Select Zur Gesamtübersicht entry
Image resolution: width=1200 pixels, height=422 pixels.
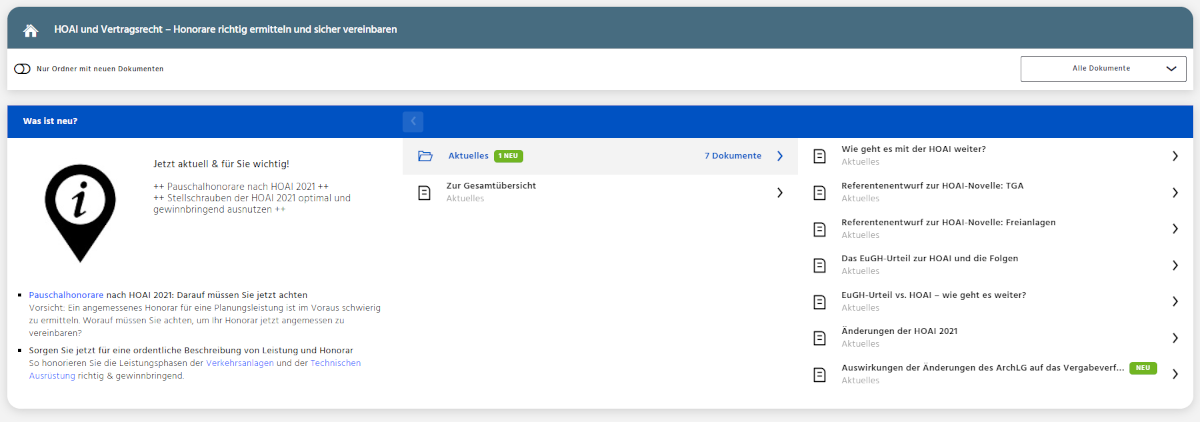click(491, 186)
